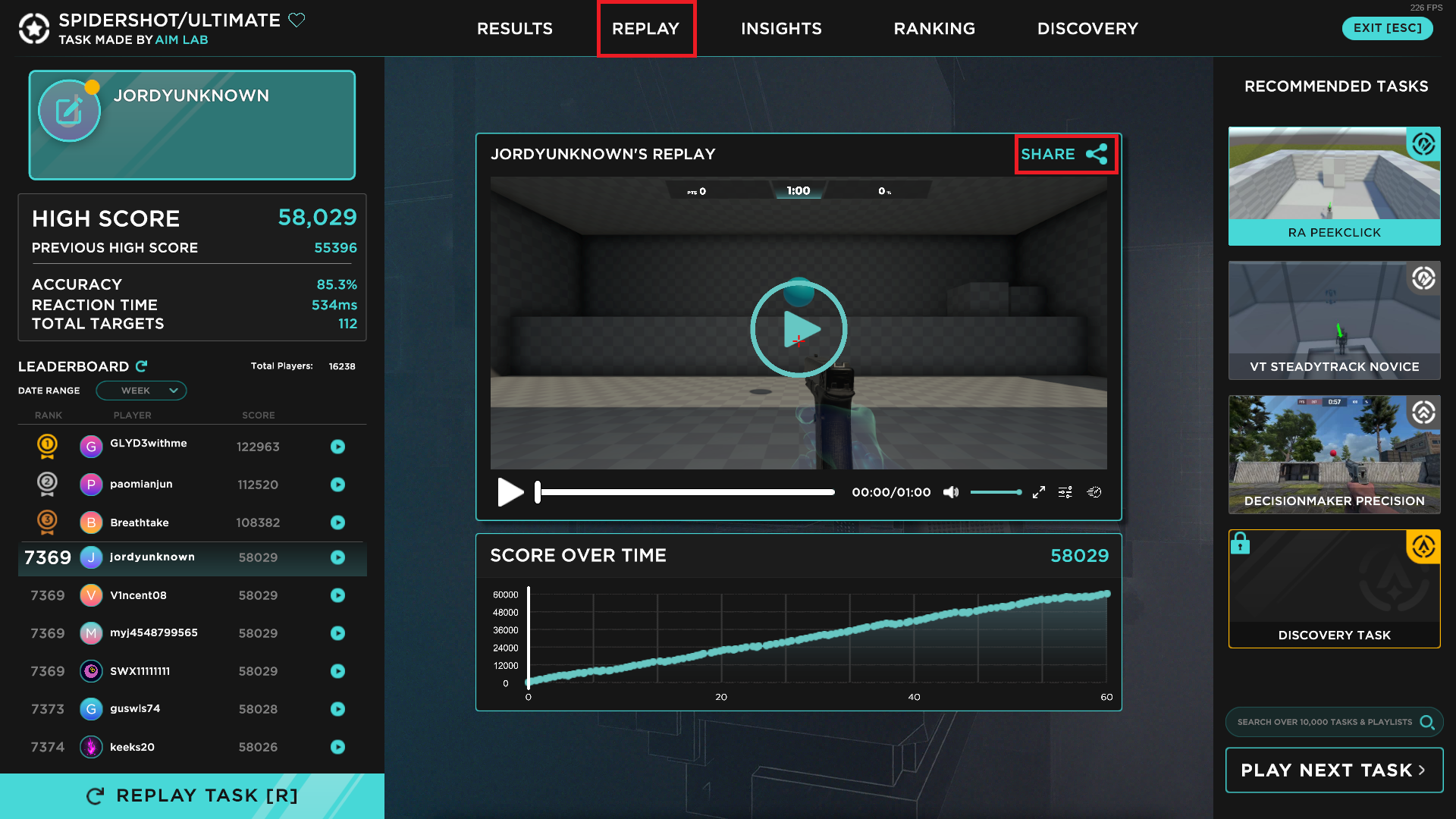1456x819 pixels.
Task: Click the Aim Lab star logo
Action: tap(34, 29)
